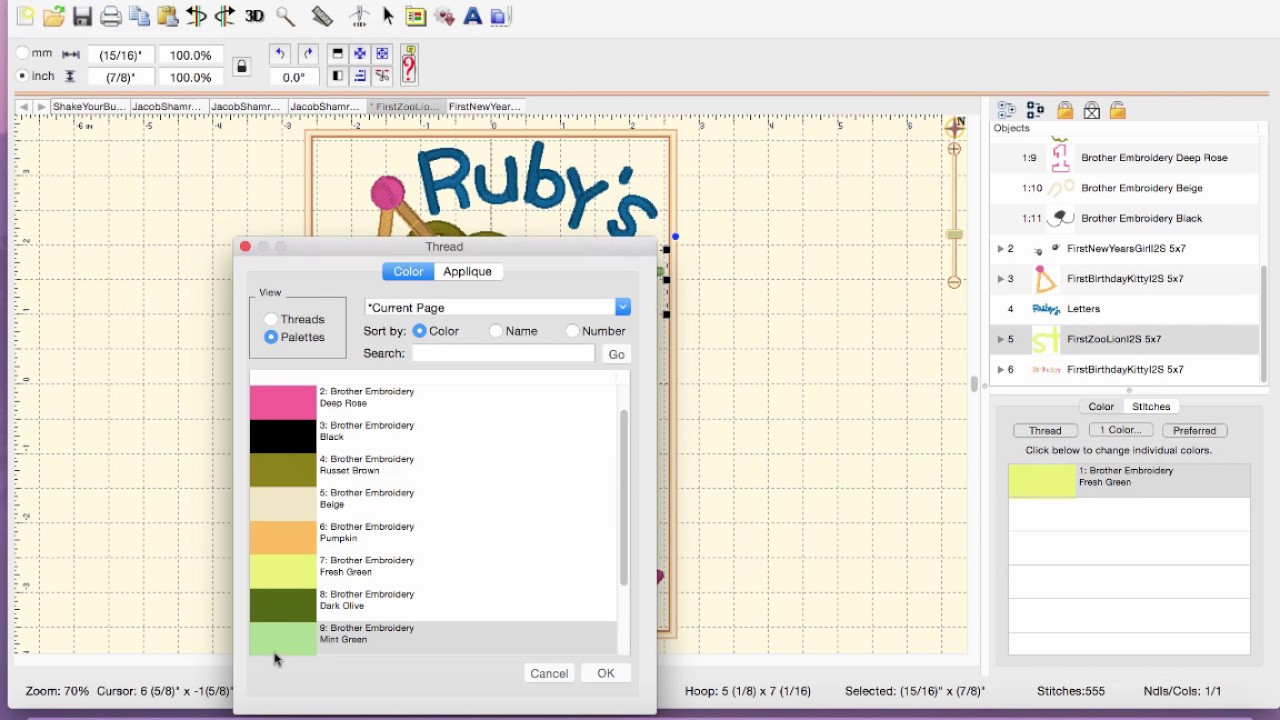This screenshot has height=720, width=1280.
Task: Expand object 2 FirstNewYearsGirlI2S
Action: click(x=1000, y=249)
